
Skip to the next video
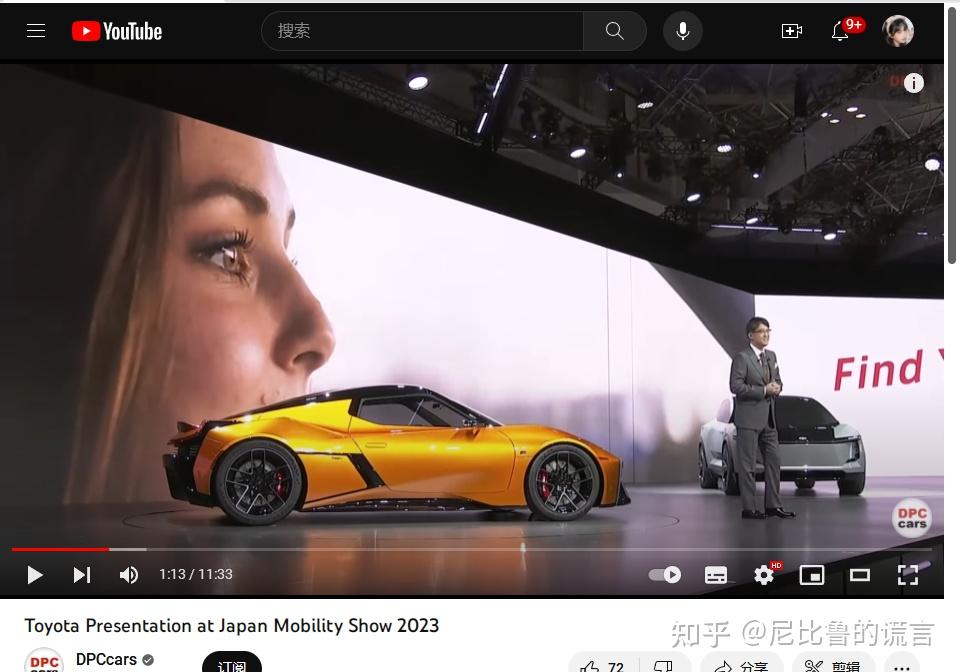tap(82, 575)
